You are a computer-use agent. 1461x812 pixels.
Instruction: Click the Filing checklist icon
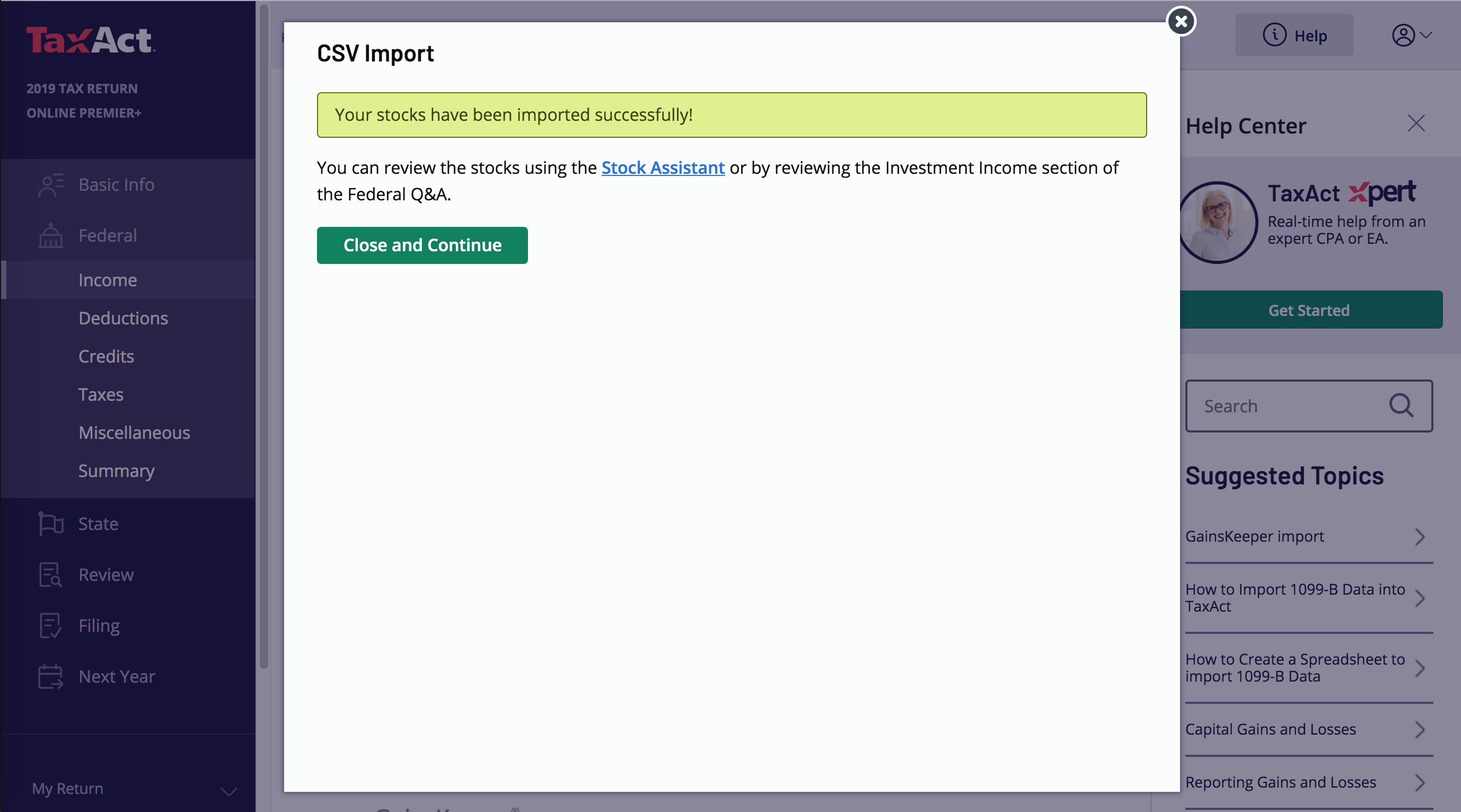click(x=50, y=625)
